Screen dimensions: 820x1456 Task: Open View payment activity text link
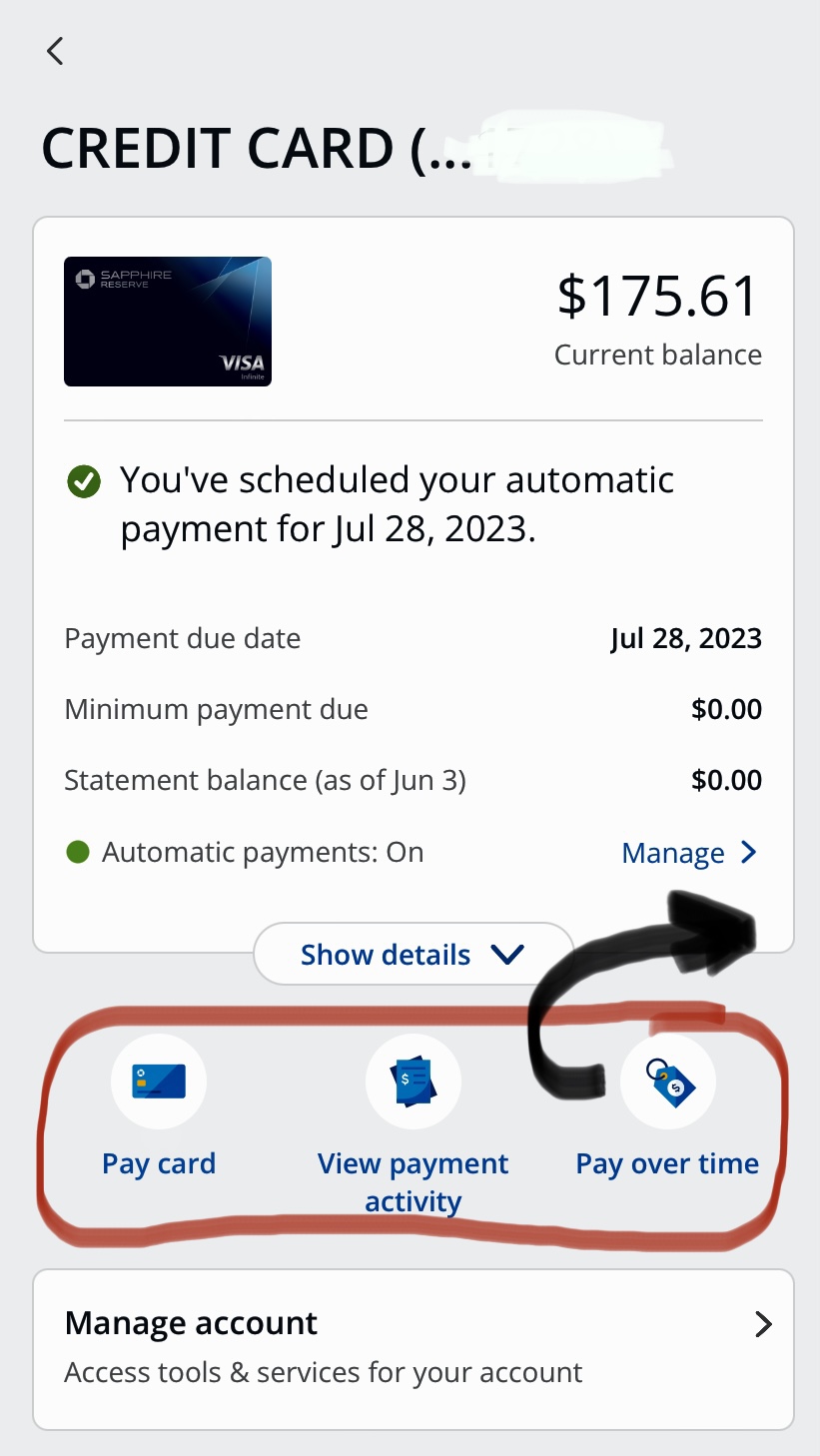tap(412, 1181)
